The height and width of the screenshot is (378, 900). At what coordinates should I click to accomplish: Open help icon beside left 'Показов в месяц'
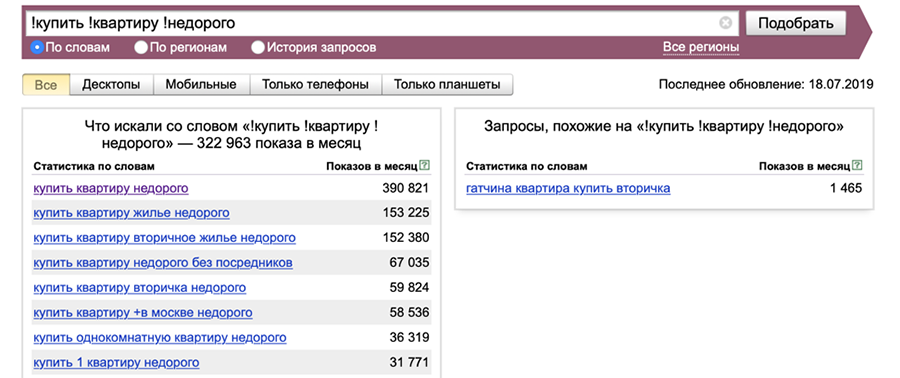(x=424, y=166)
